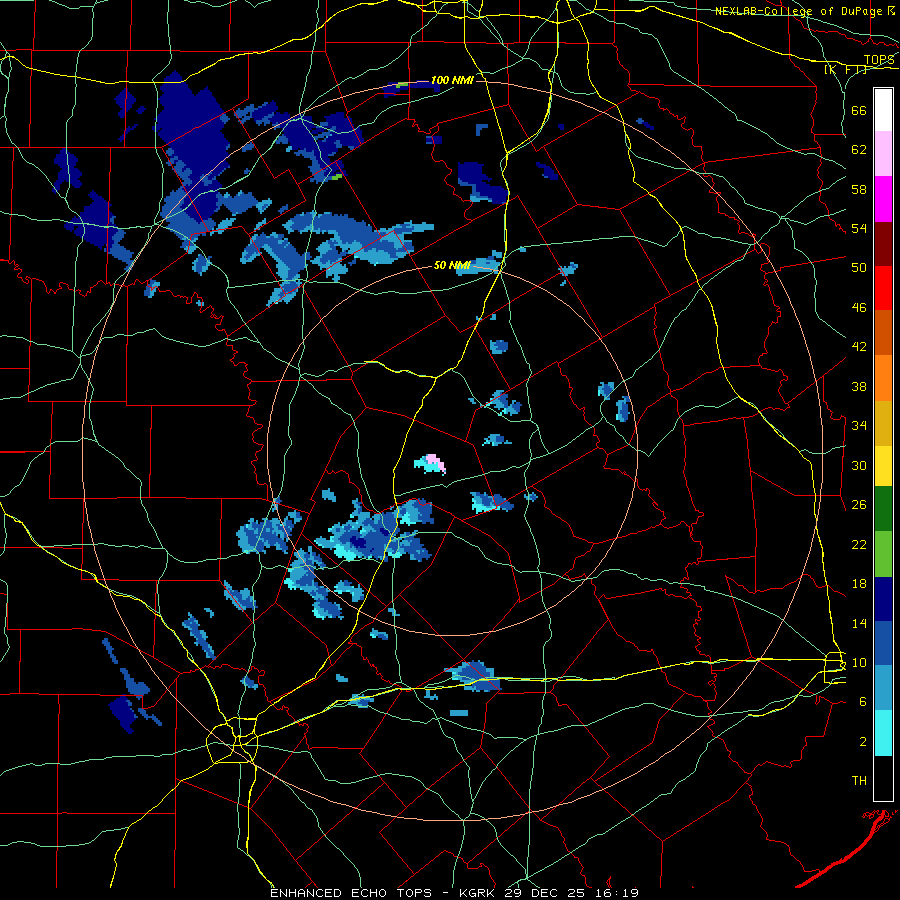Image resolution: width=900 pixels, height=900 pixels.
Task: Click the bright yellow legend swatch
Action: [883, 466]
